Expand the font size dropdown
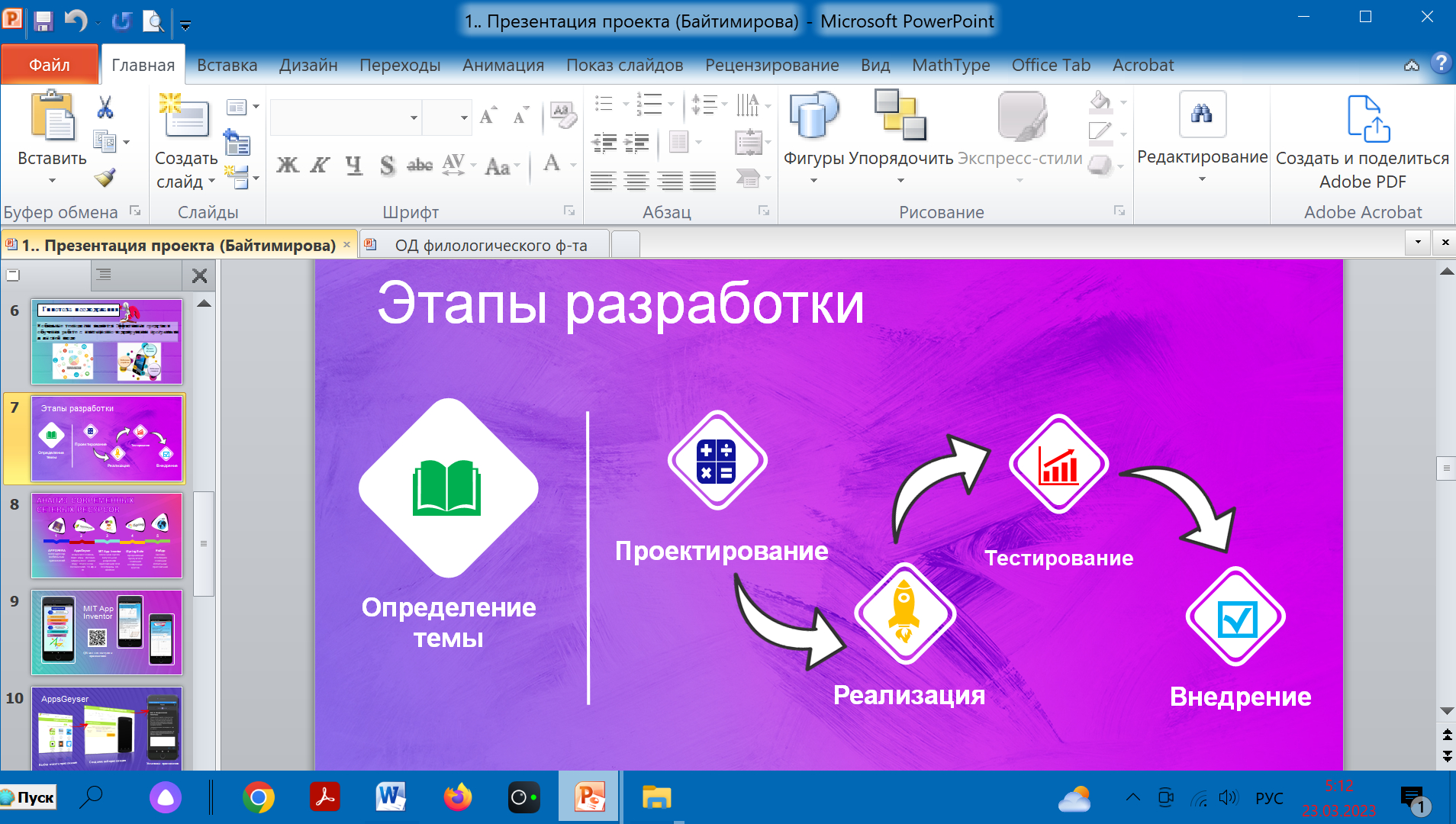 pos(463,117)
